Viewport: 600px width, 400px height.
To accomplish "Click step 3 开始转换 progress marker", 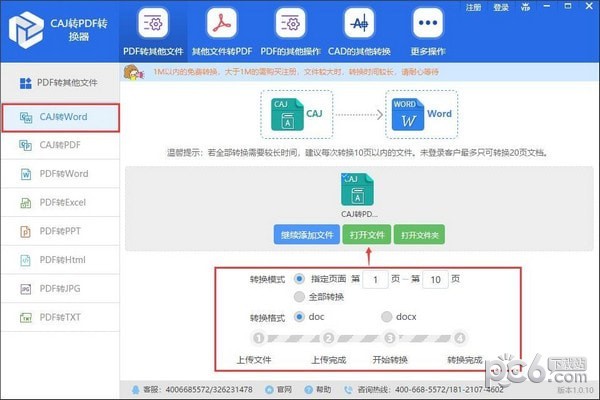I will [390, 338].
